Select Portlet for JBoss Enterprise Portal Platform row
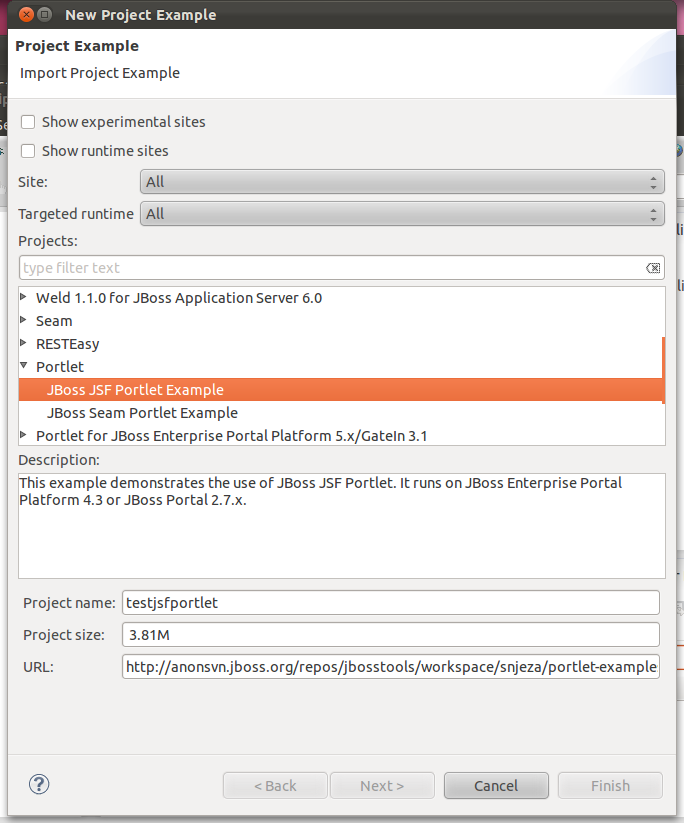Screen dimensions: 684x823 (x=341, y=436)
